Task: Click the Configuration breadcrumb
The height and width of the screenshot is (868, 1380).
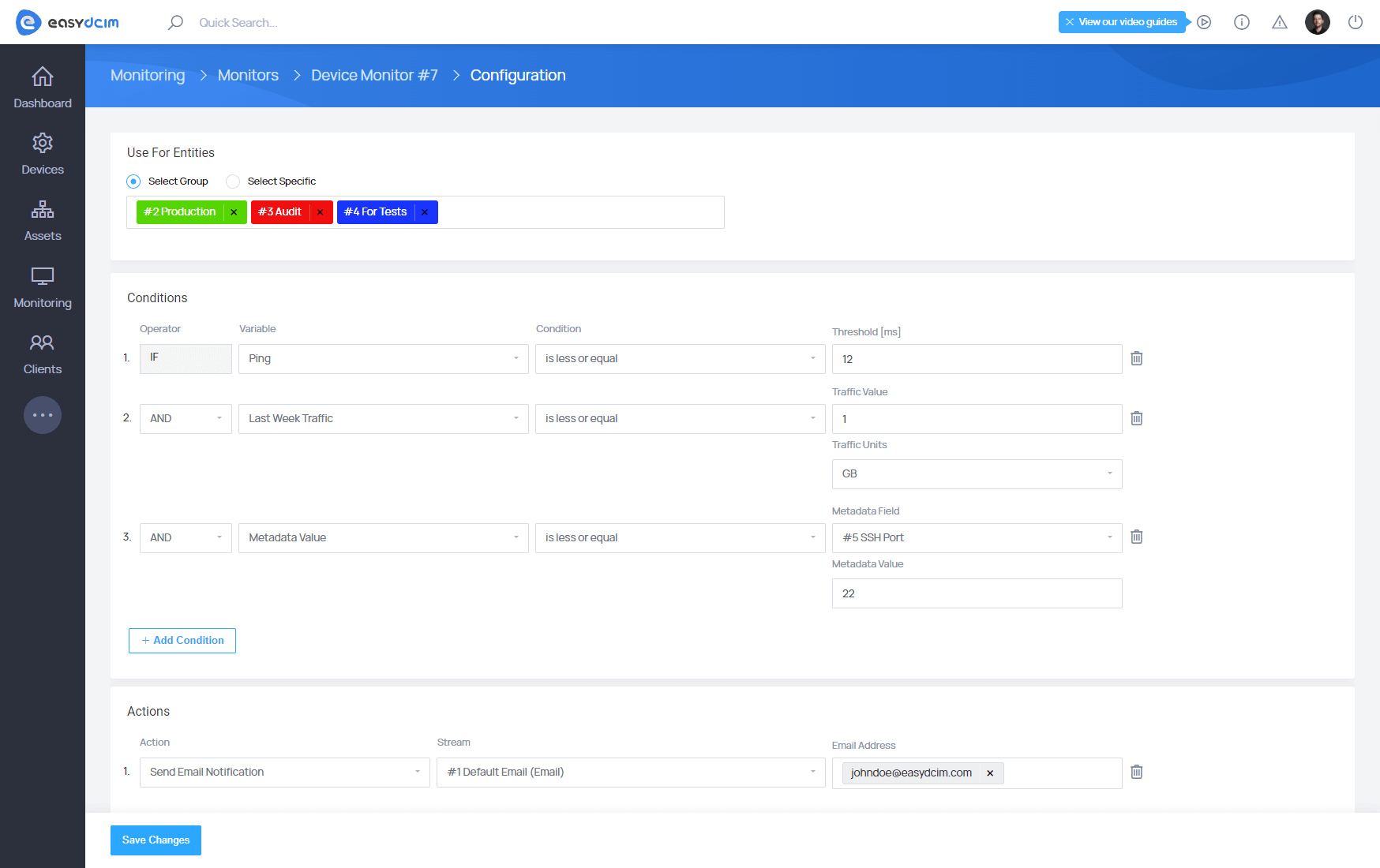Action: tap(518, 75)
